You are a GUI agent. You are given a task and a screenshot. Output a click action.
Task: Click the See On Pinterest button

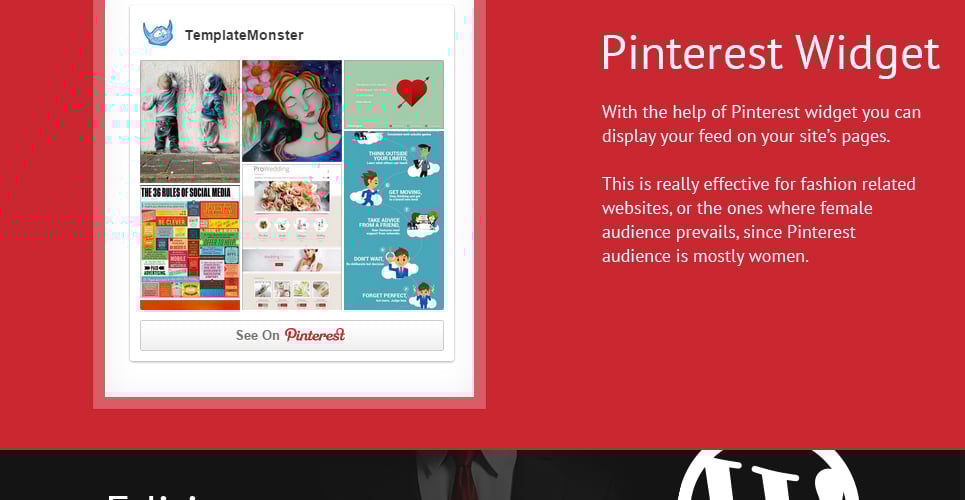point(292,336)
